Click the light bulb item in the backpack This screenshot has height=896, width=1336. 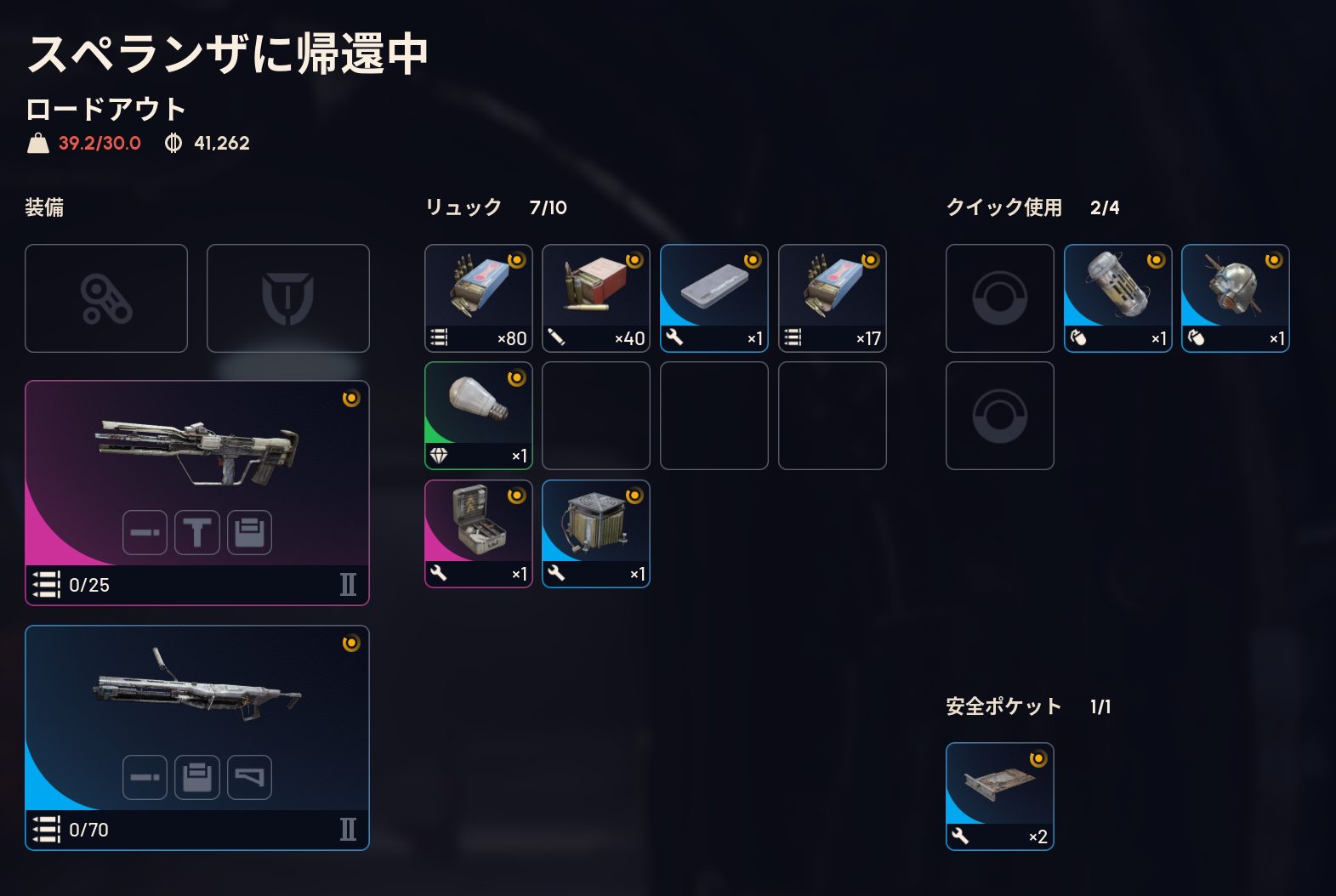[x=479, y=416]
